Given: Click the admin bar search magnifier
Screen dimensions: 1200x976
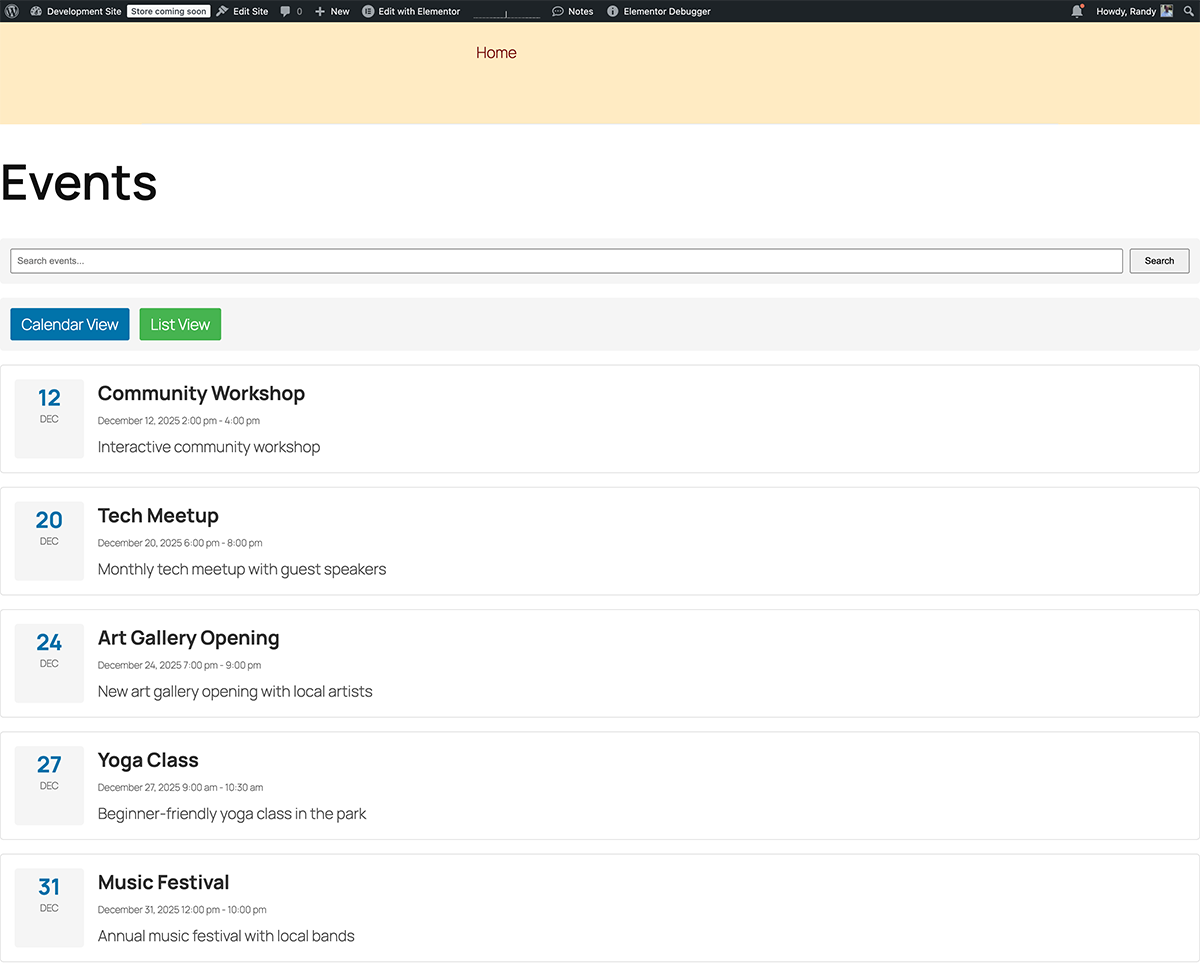Looking at the screenshot, I should 1188,11.
